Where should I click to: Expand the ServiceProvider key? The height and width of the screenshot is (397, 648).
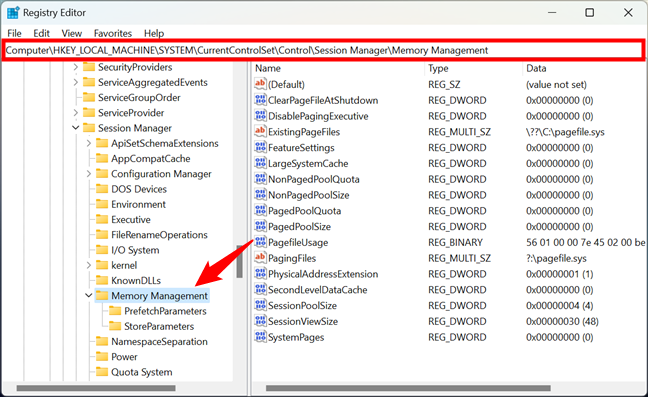[76, 112]
